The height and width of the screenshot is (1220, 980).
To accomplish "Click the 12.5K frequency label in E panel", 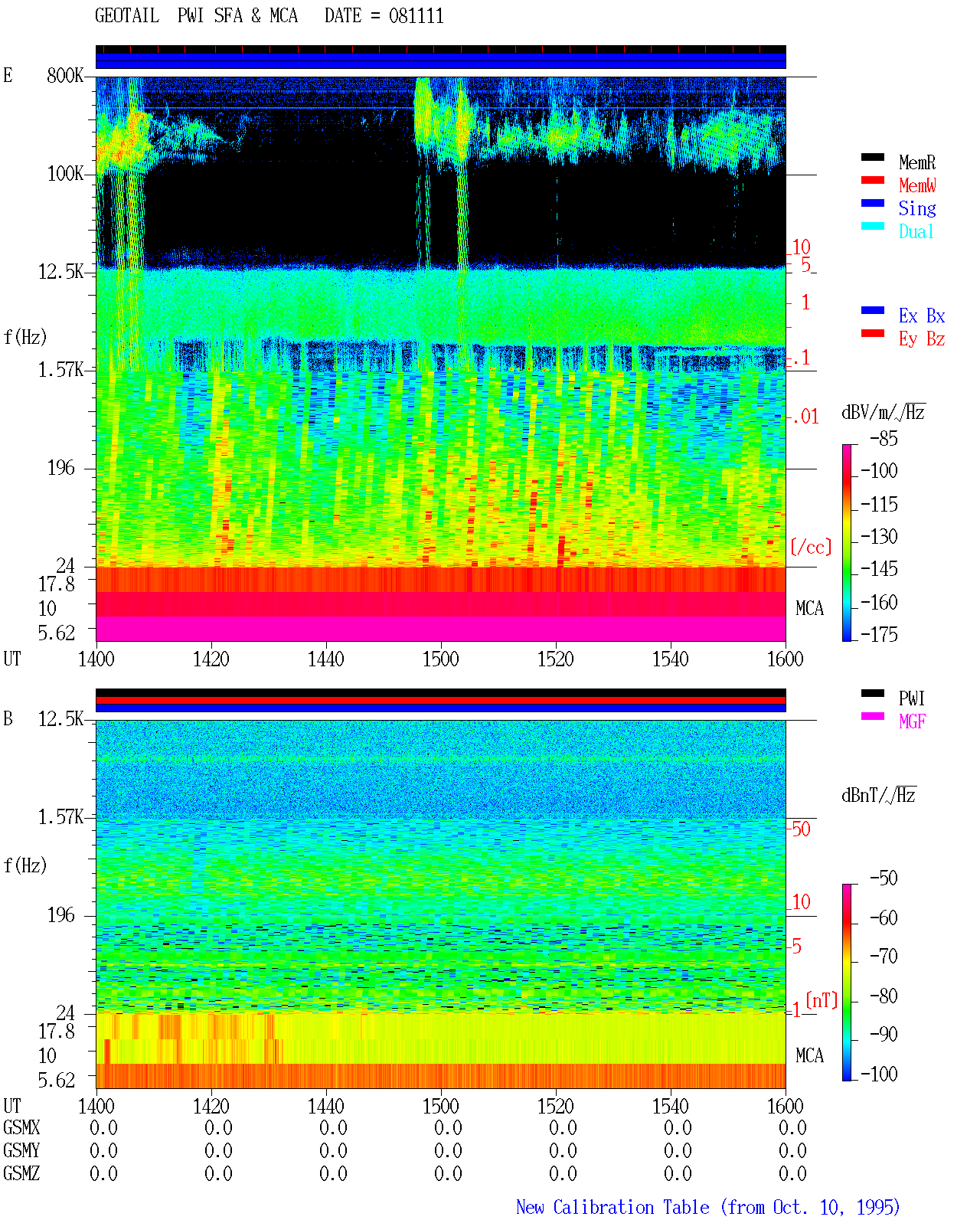I will click(60, 271).
